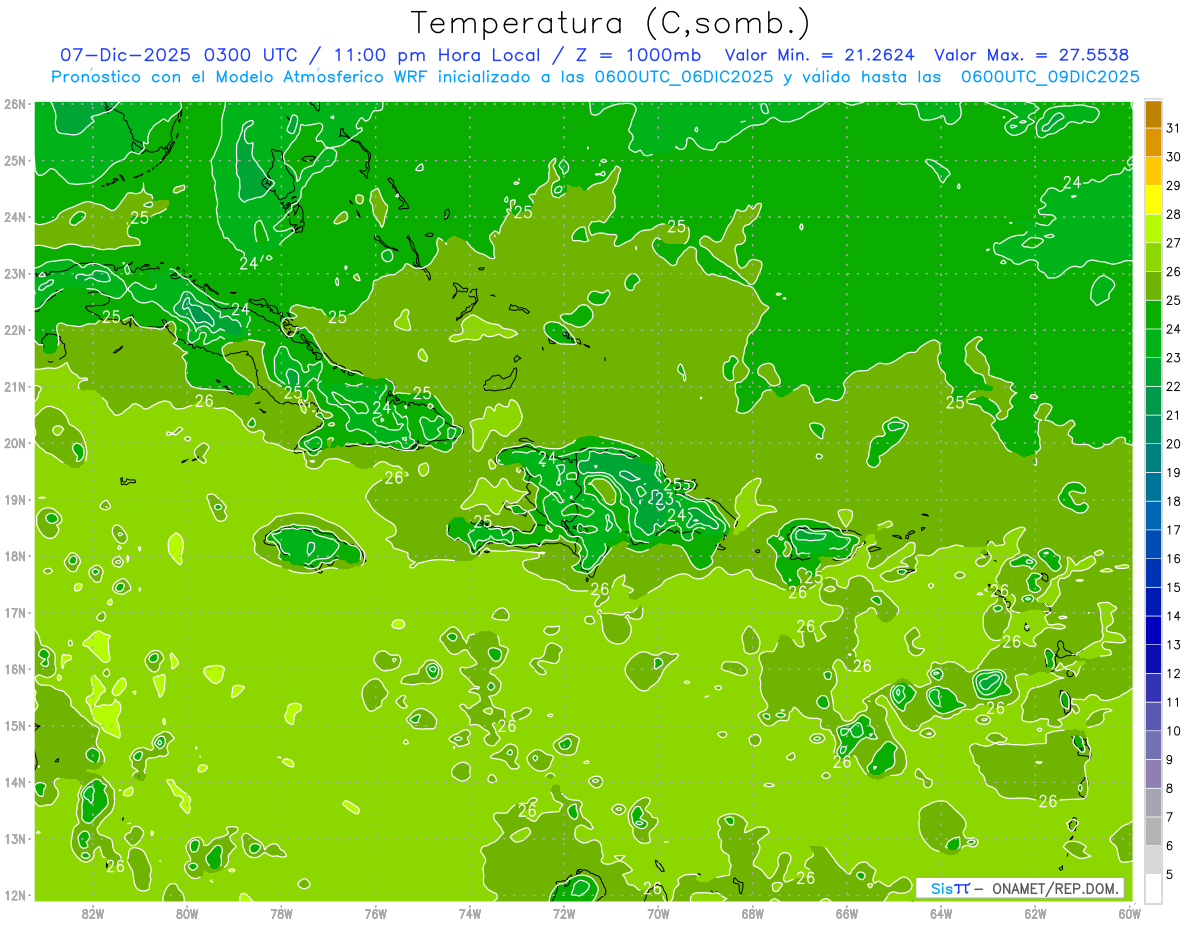Click the legend scale label "18"
This screenshot has width=1200, height=927.
(x=1174, y=501)
